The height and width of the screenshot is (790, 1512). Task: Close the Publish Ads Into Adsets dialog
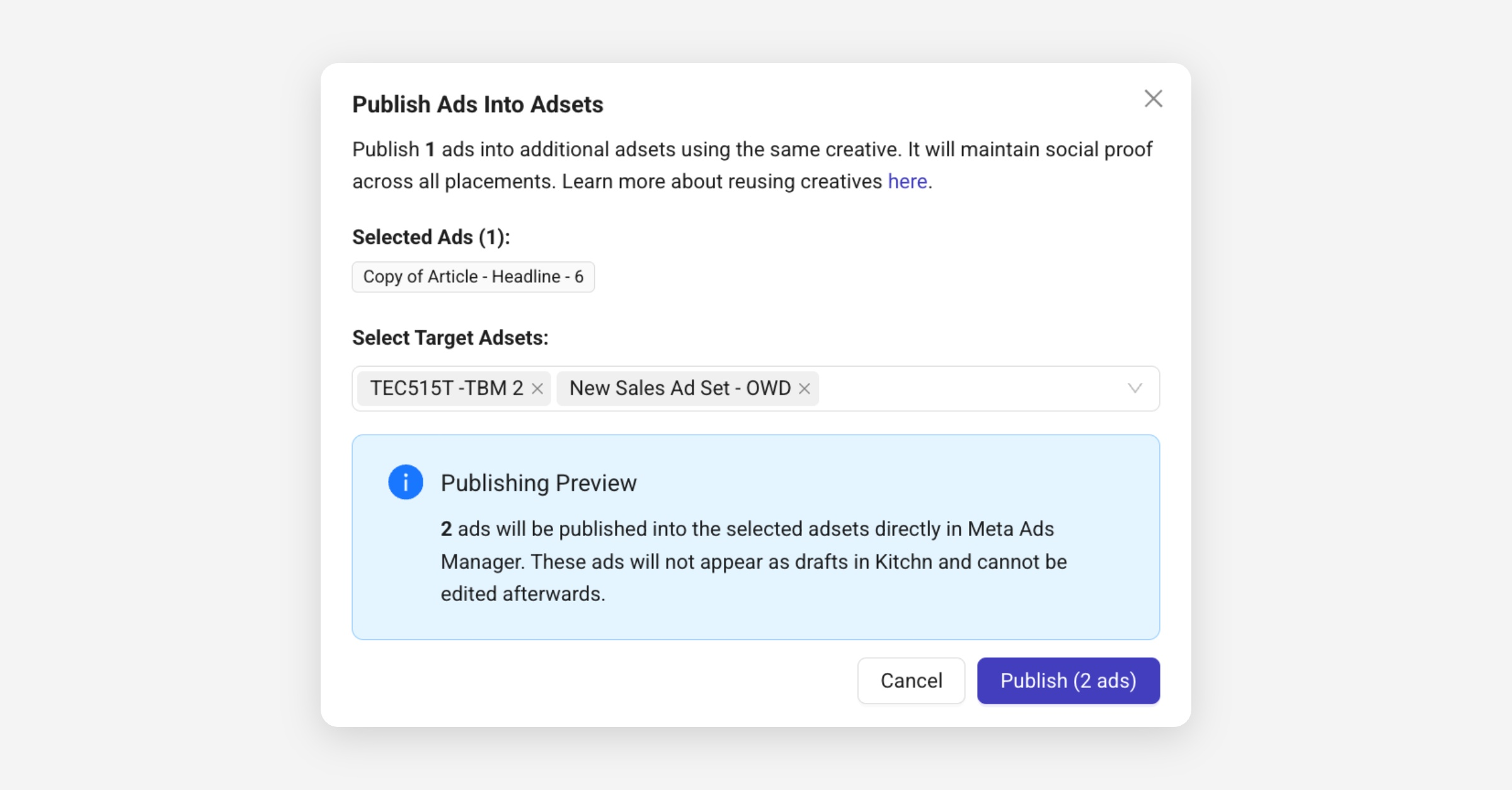click(x=1153, y=99)
